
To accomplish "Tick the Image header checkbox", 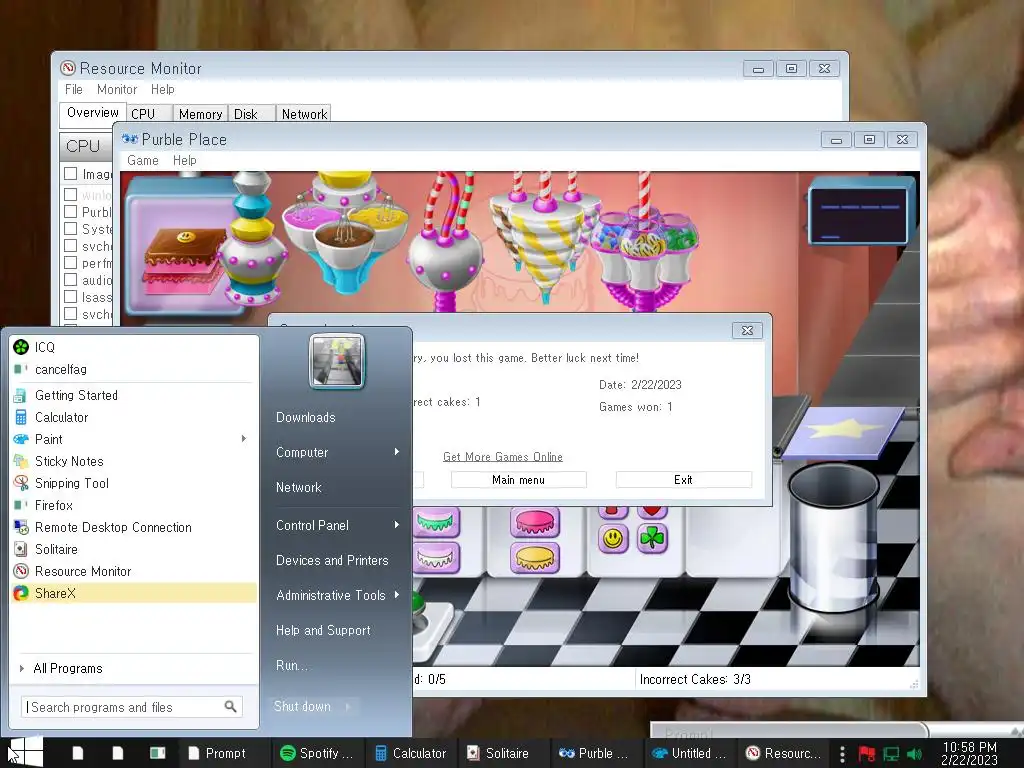I will click(71, 174).
